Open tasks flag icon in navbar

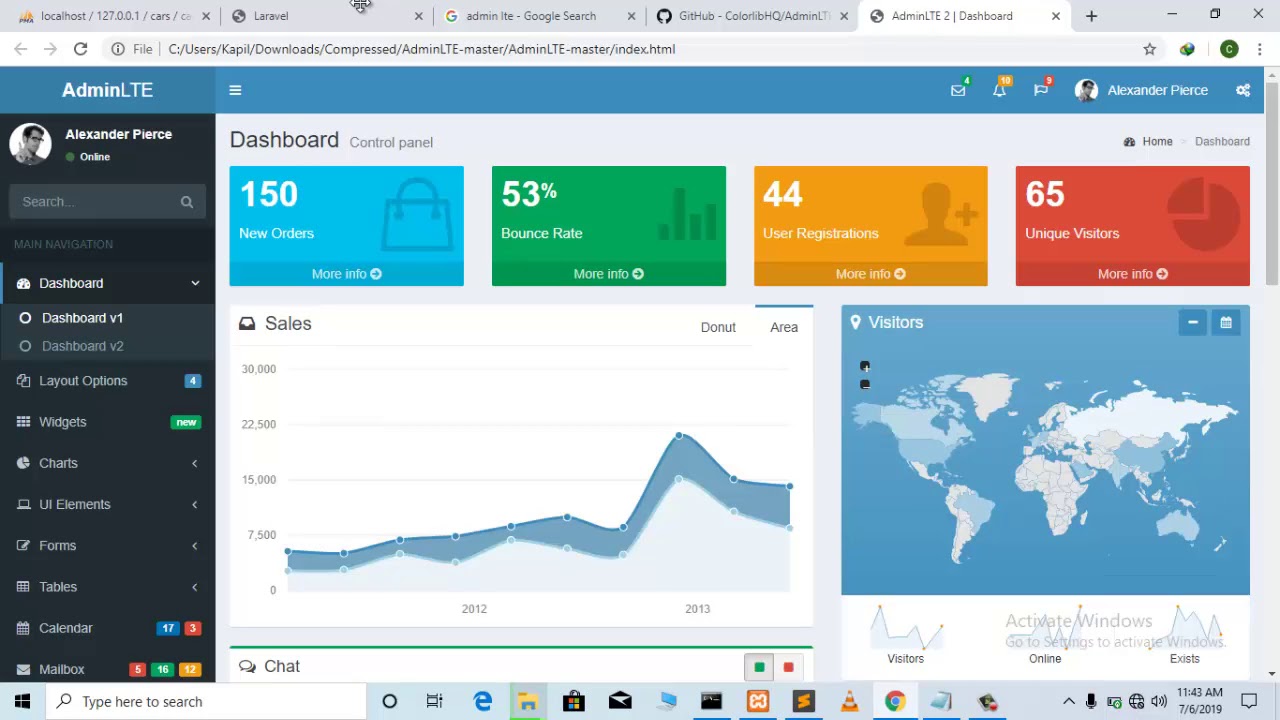point(1041,90)
